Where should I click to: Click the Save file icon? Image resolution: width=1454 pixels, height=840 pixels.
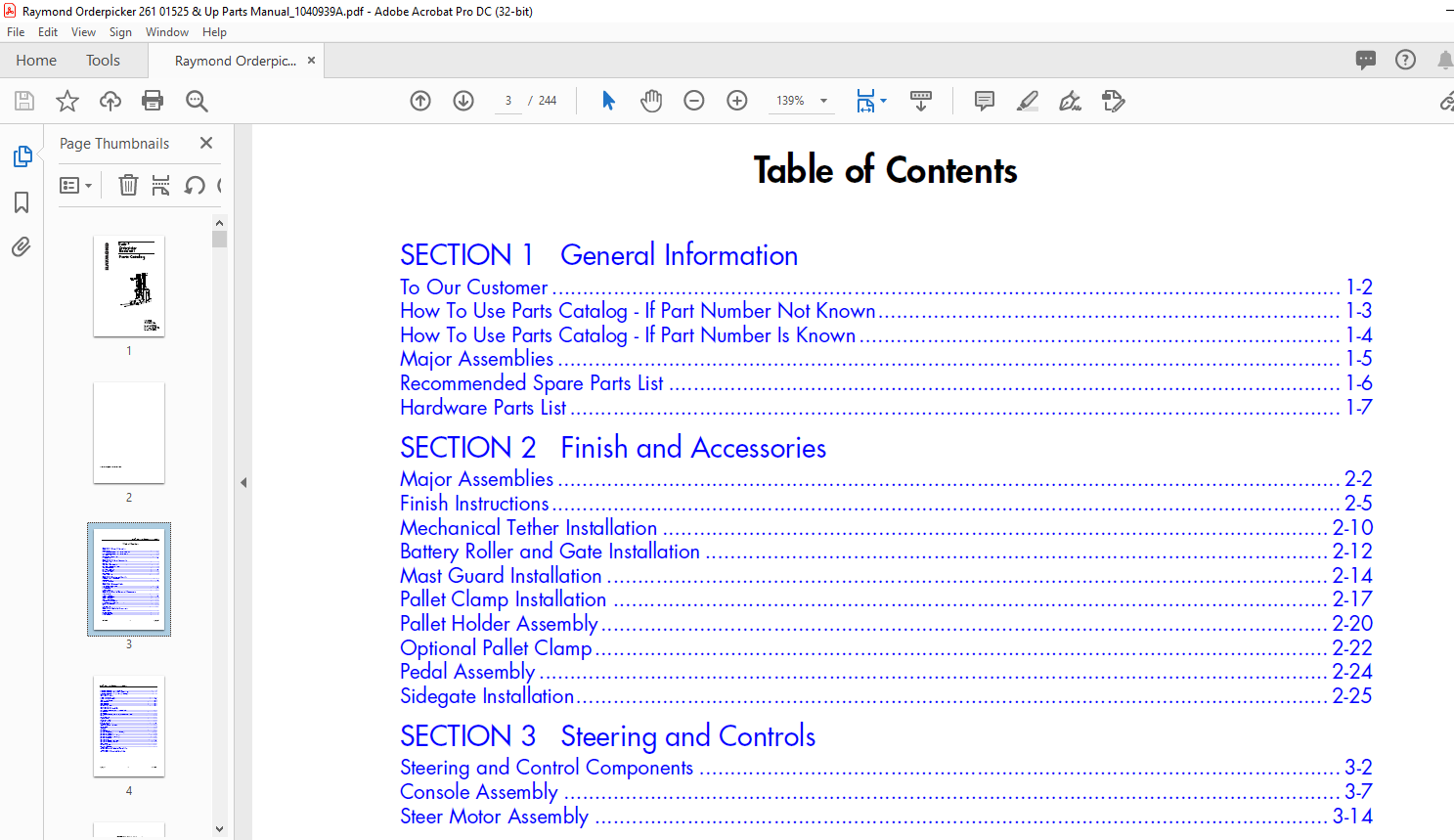24,101
